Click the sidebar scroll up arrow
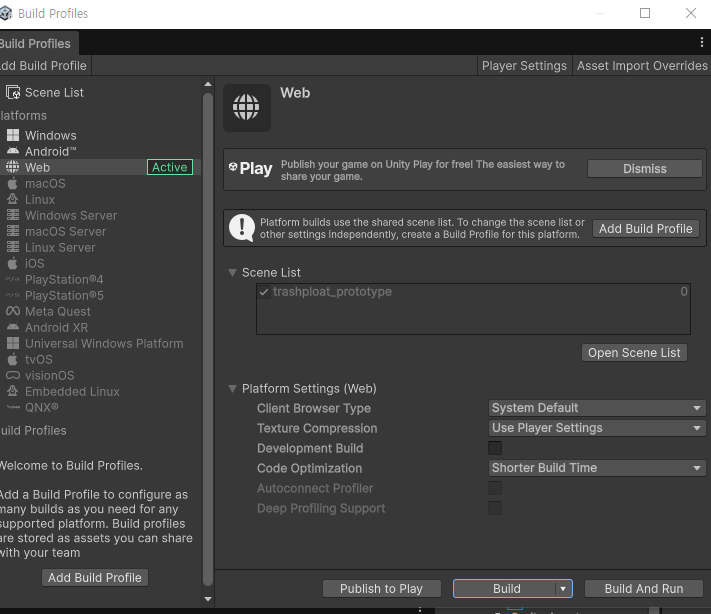Image resolution: width=711 pixels, height=614 pixels. pos(208,84)
